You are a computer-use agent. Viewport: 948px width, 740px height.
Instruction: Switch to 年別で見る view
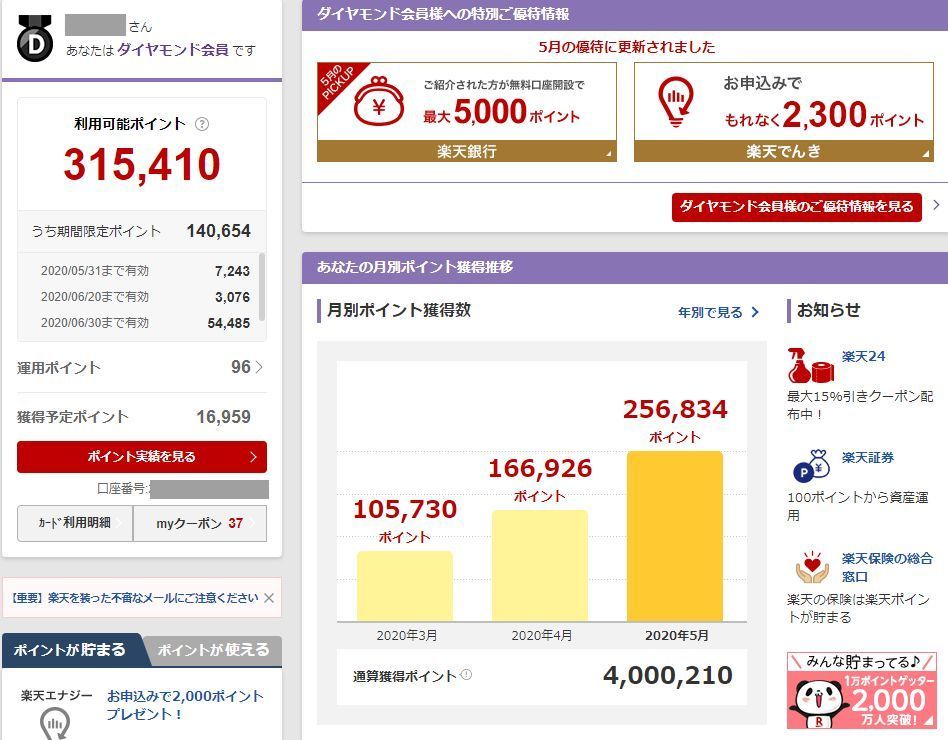coord(718,313)
